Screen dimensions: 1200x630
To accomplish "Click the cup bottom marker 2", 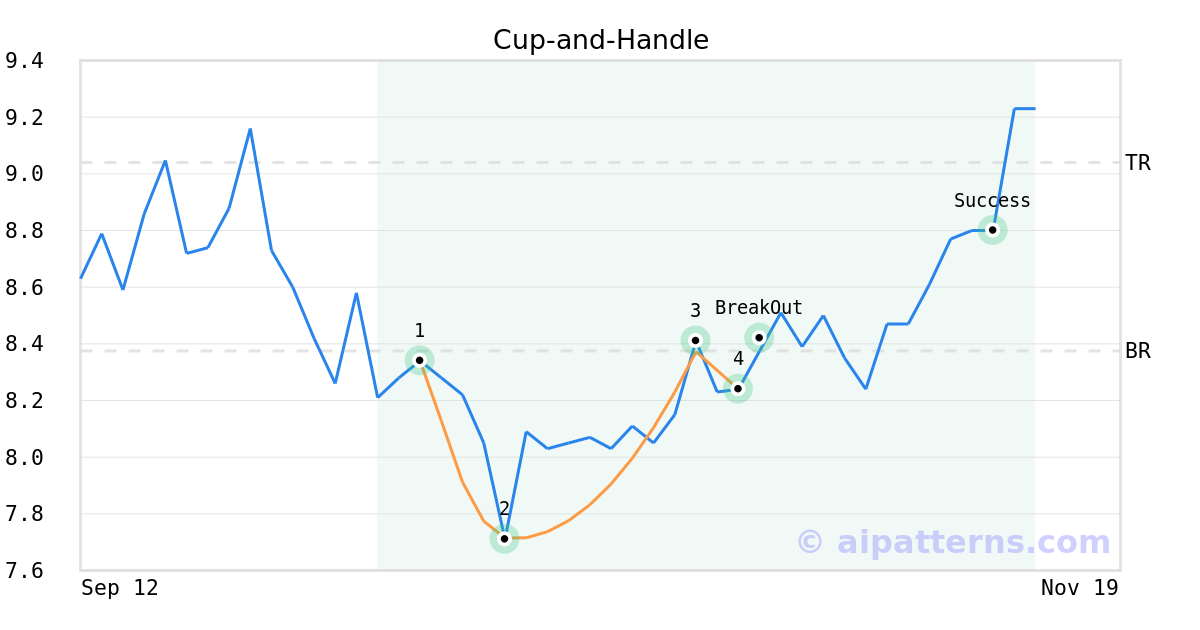I will pyautogui.click(x=505, y=539).
